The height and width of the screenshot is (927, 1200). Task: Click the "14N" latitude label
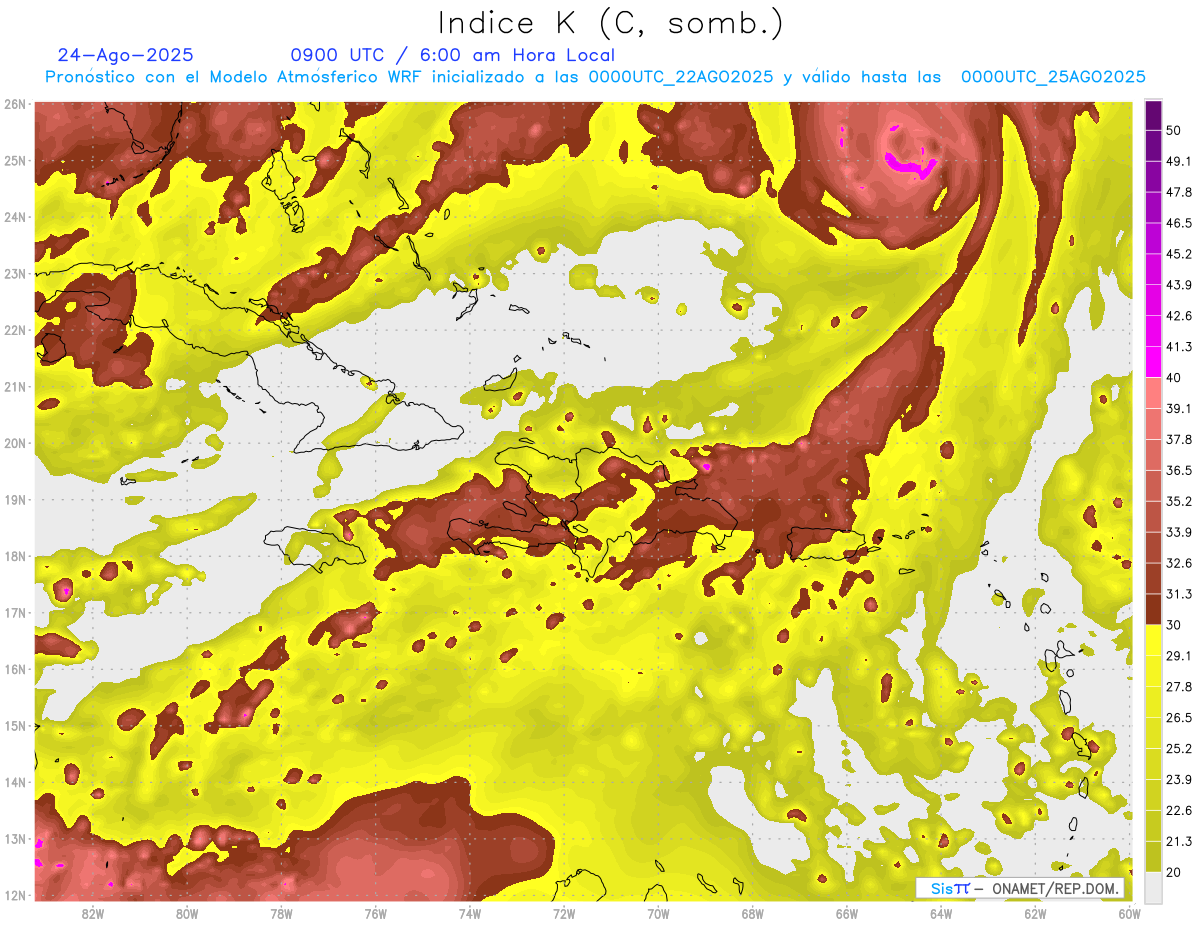(15, 783)
